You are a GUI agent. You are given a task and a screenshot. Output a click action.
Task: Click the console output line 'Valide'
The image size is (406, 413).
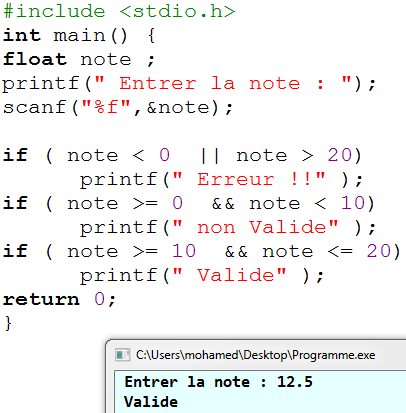[x=151, y=402]
